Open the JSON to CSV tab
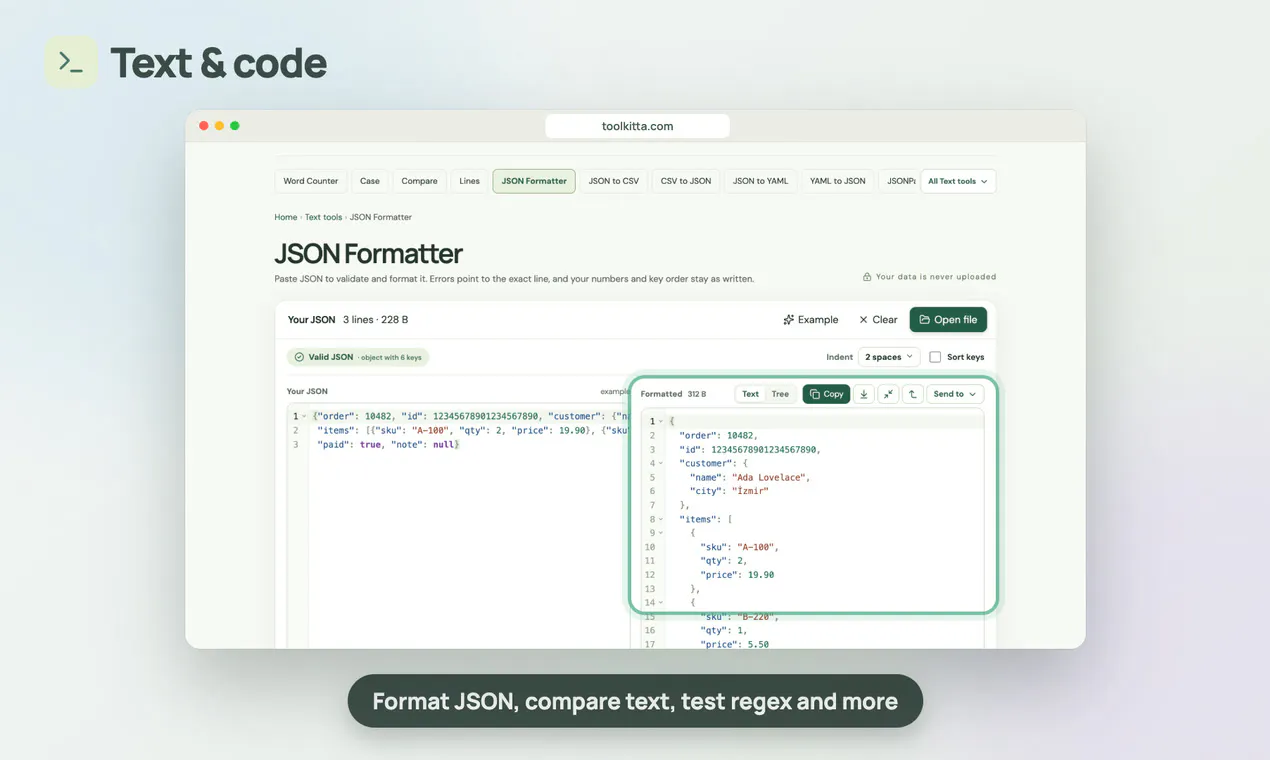 click(x=614, y=181)
